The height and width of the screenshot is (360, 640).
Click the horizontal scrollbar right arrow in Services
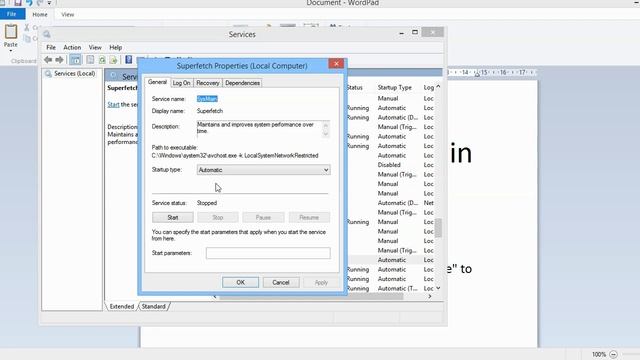(x=430, y=297)
